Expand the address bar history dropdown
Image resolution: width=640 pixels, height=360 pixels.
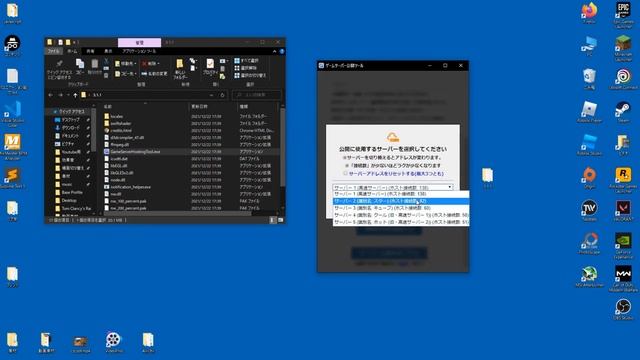point(211,95)
